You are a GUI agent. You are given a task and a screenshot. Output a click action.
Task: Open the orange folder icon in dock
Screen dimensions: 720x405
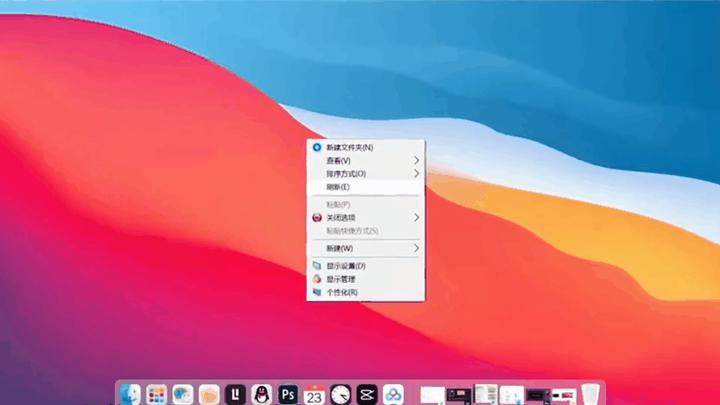point(209,394)
